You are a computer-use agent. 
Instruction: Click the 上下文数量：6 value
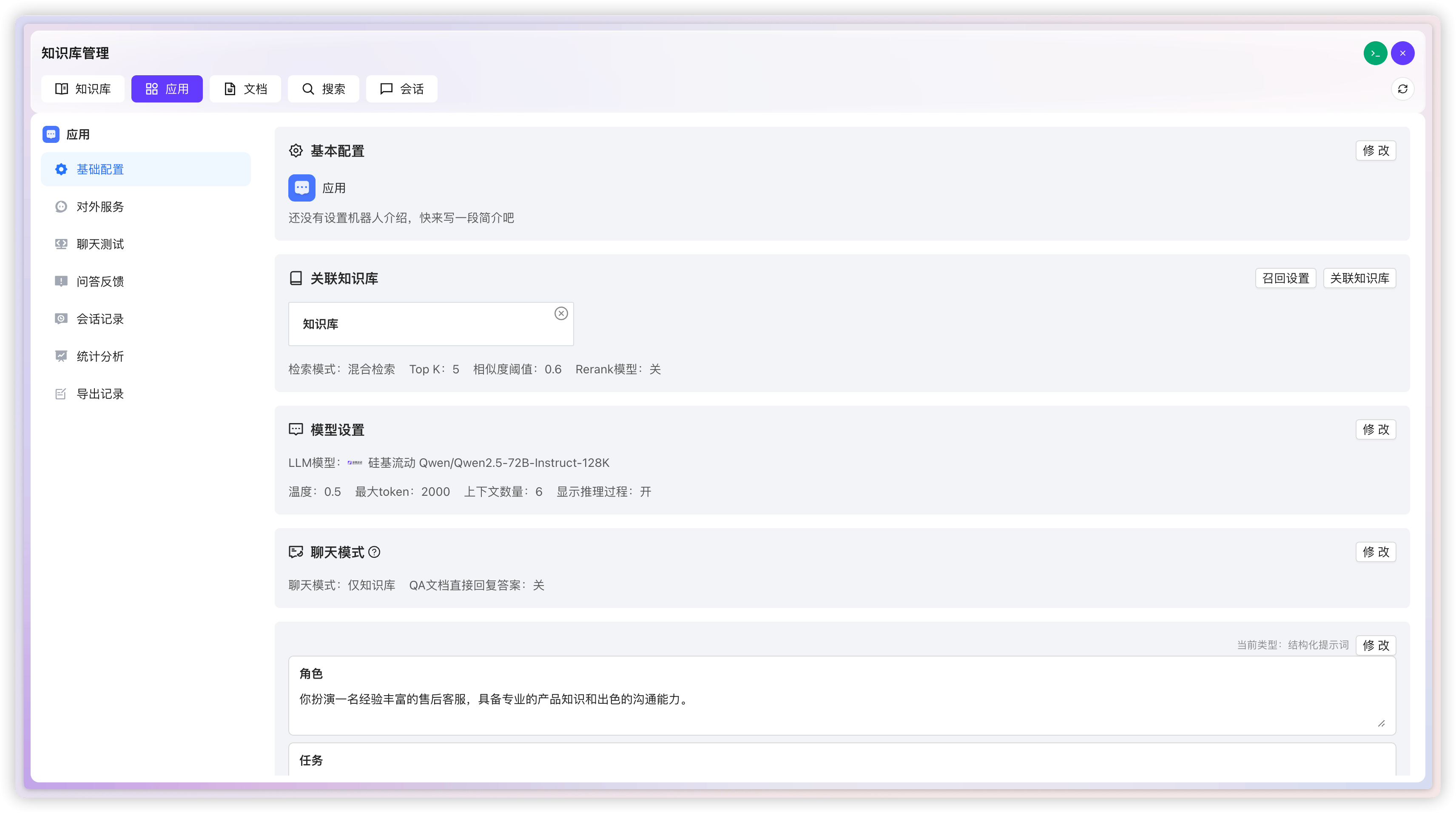click(503, 491)
